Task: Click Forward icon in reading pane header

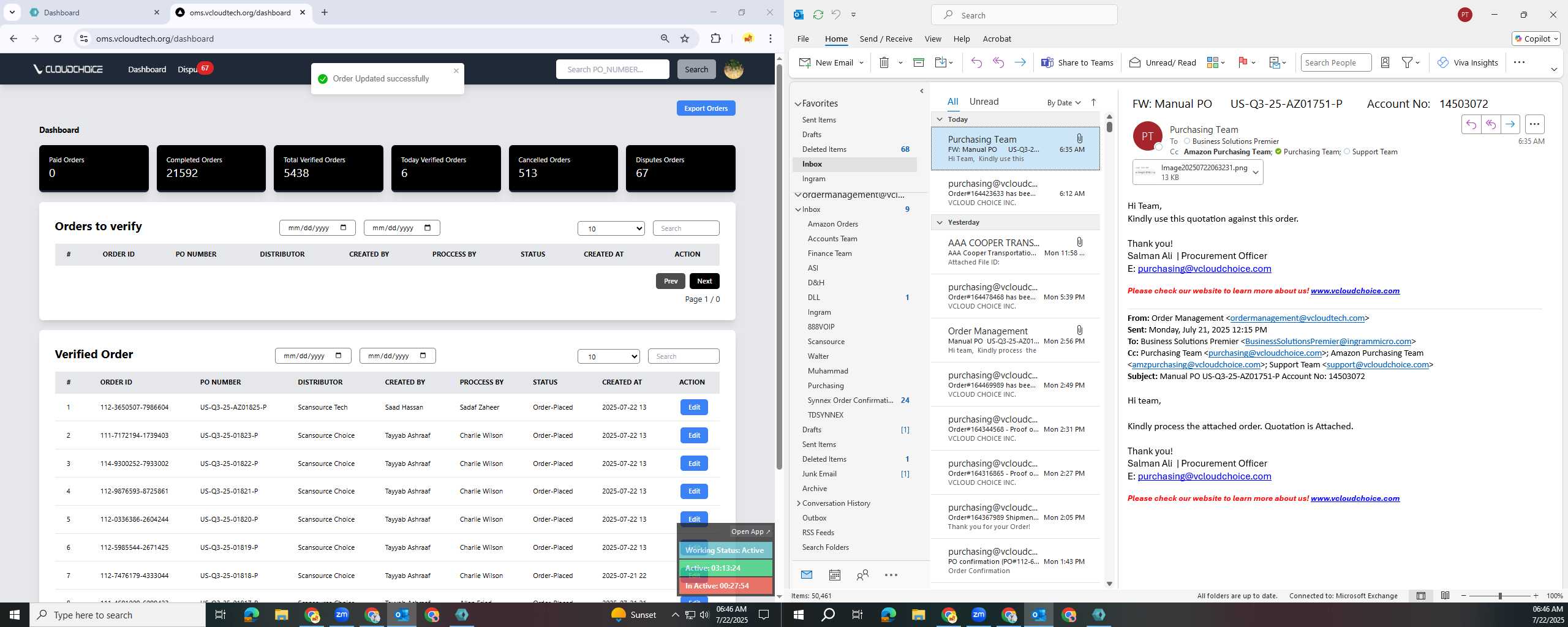Action: pos(1510,124)
